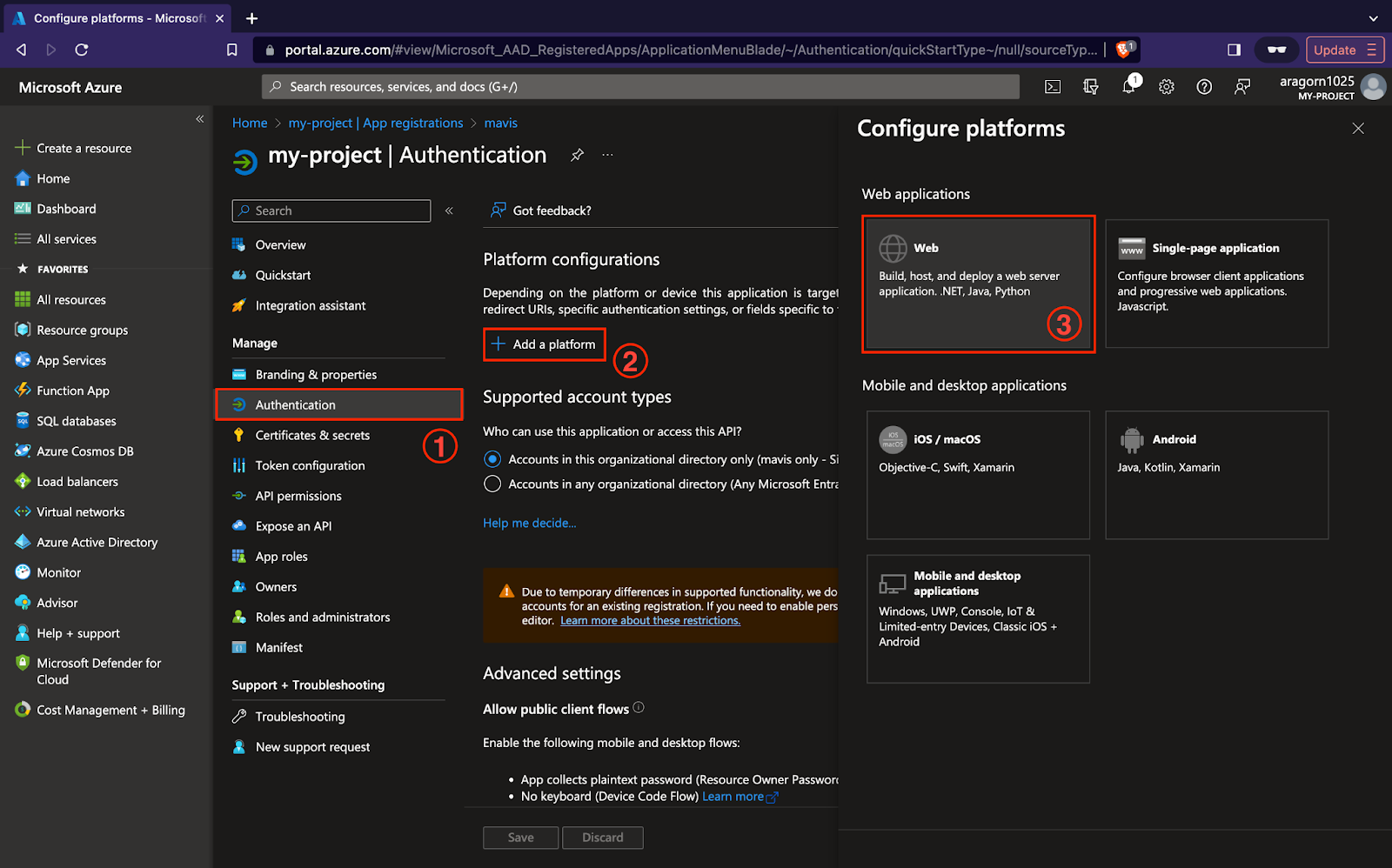The image size is (1392, 868).
Task: Click the Save button
Action: [x=521, y=838]
